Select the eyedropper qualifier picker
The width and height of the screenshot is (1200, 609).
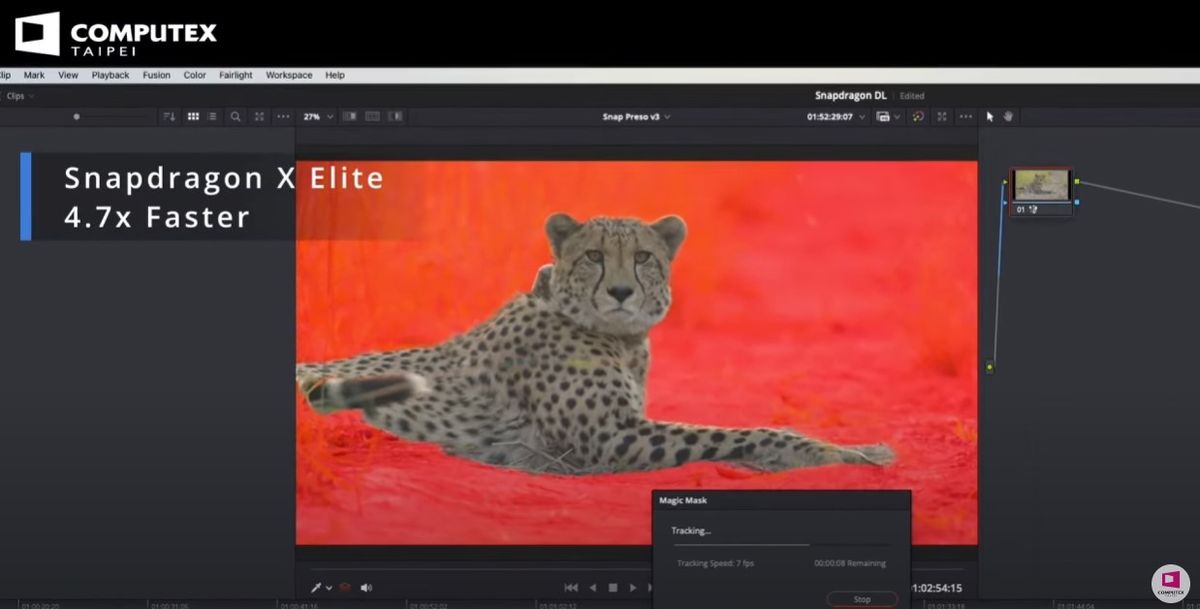[317, 587]
